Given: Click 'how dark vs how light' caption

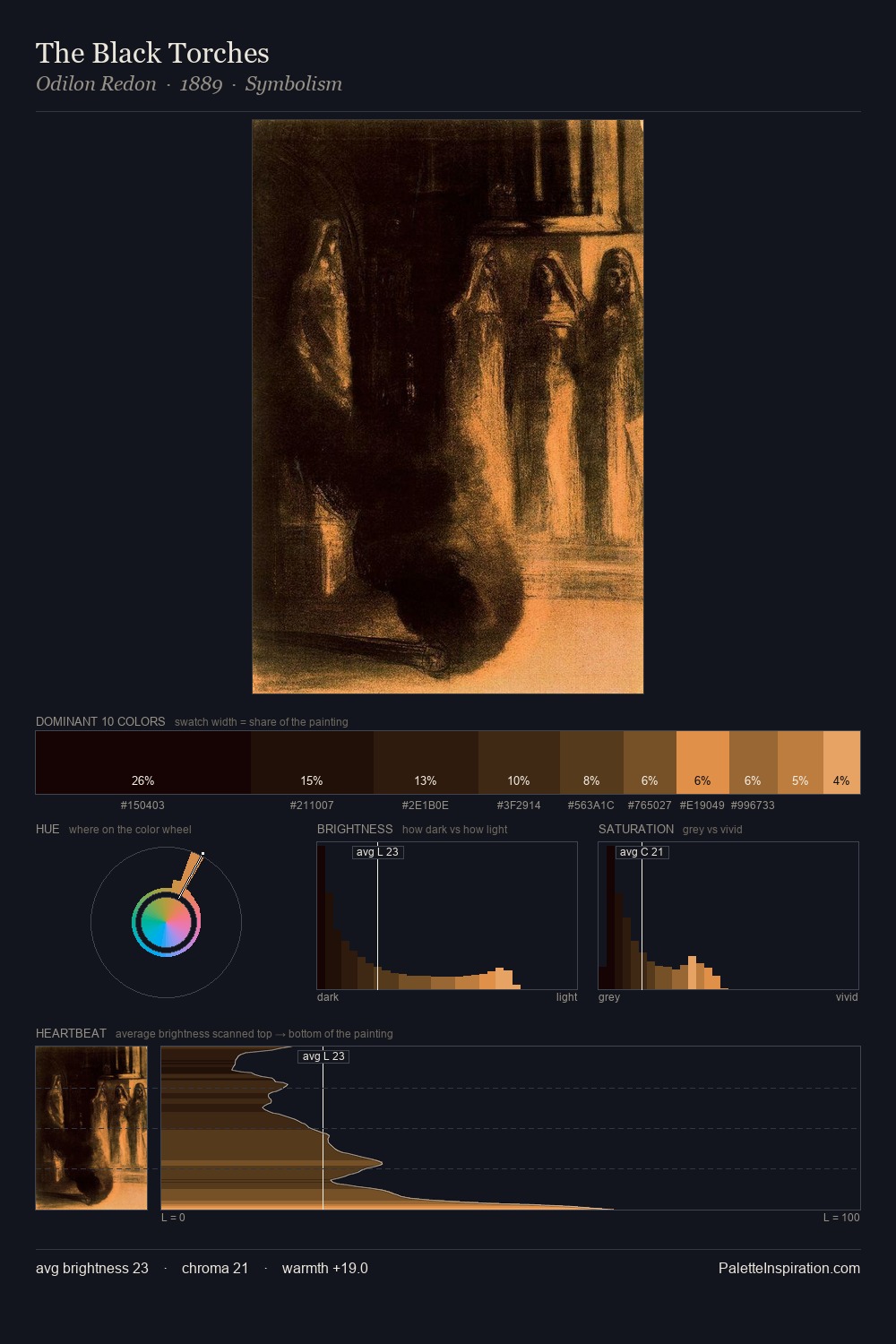Looking at the screenshot, I should 454,830.
